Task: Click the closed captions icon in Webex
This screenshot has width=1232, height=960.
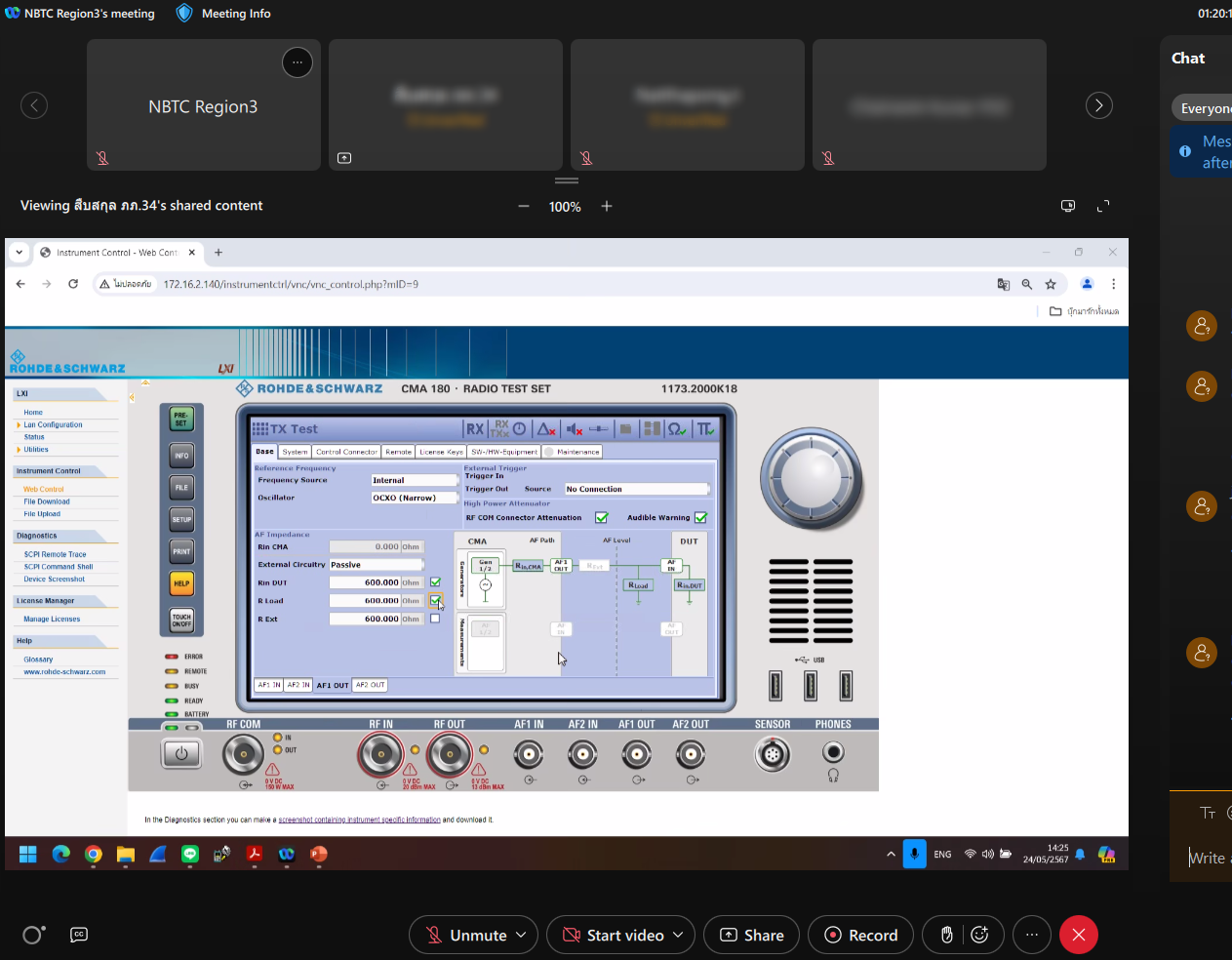Action: pos(79,935)
